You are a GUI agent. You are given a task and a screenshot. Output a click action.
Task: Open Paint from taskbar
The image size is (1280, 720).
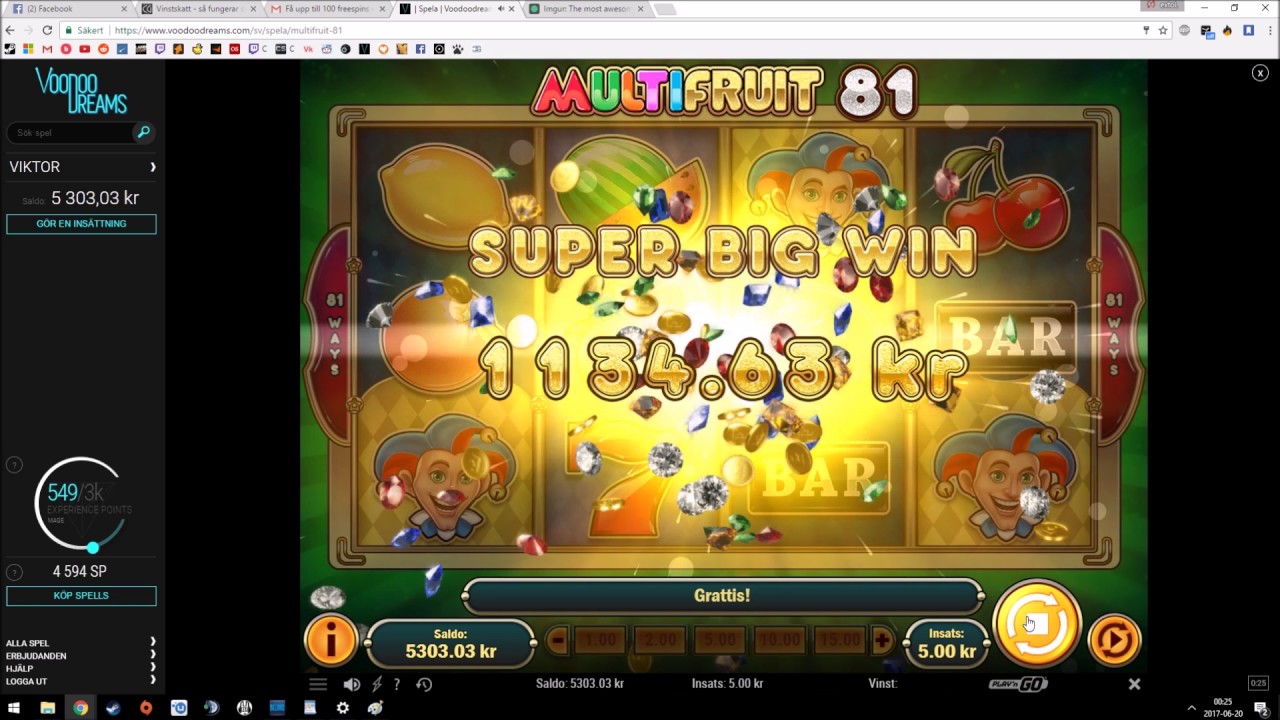tap(375, 707)
